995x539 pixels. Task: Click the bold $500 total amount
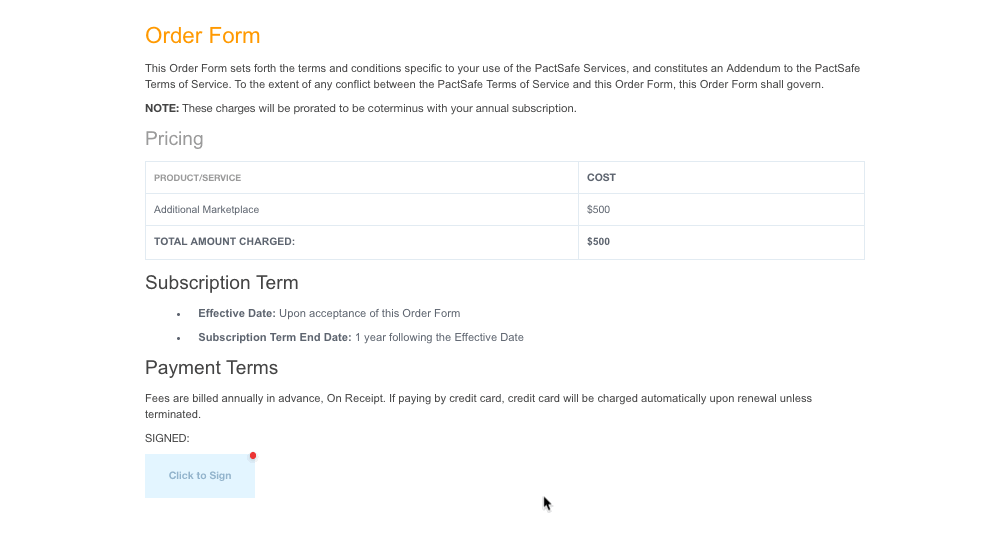598,241
